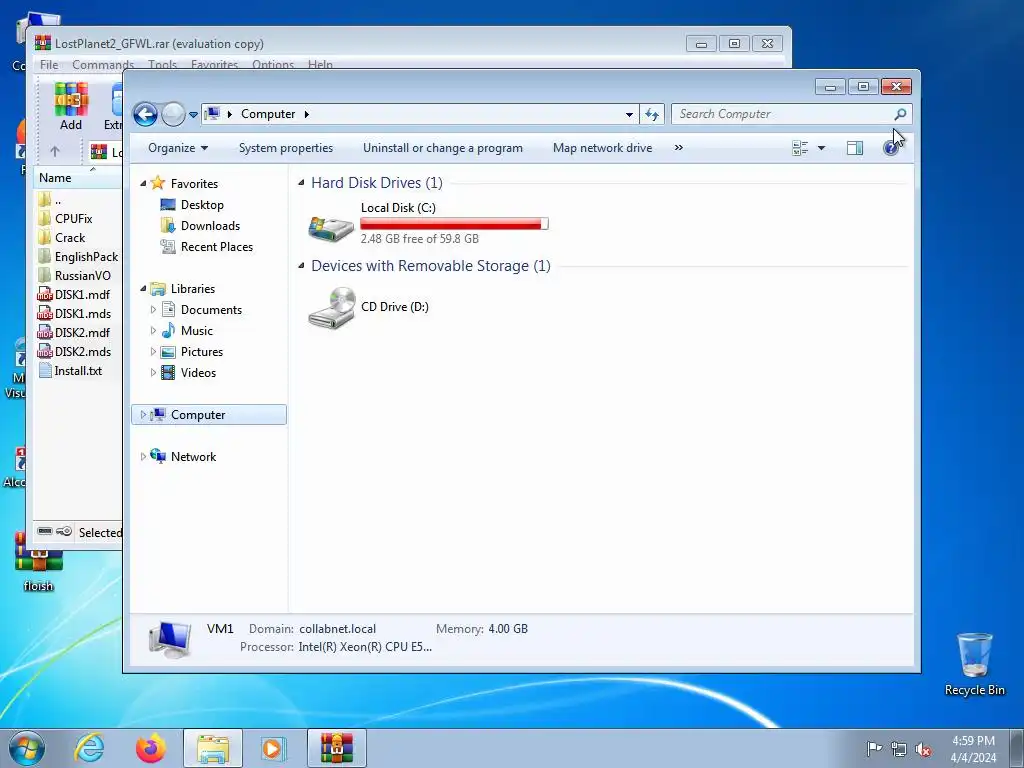Viewport: 1024px width, 768px height.
Task: Click the Search Computer input field
Action: pos(784,114)
